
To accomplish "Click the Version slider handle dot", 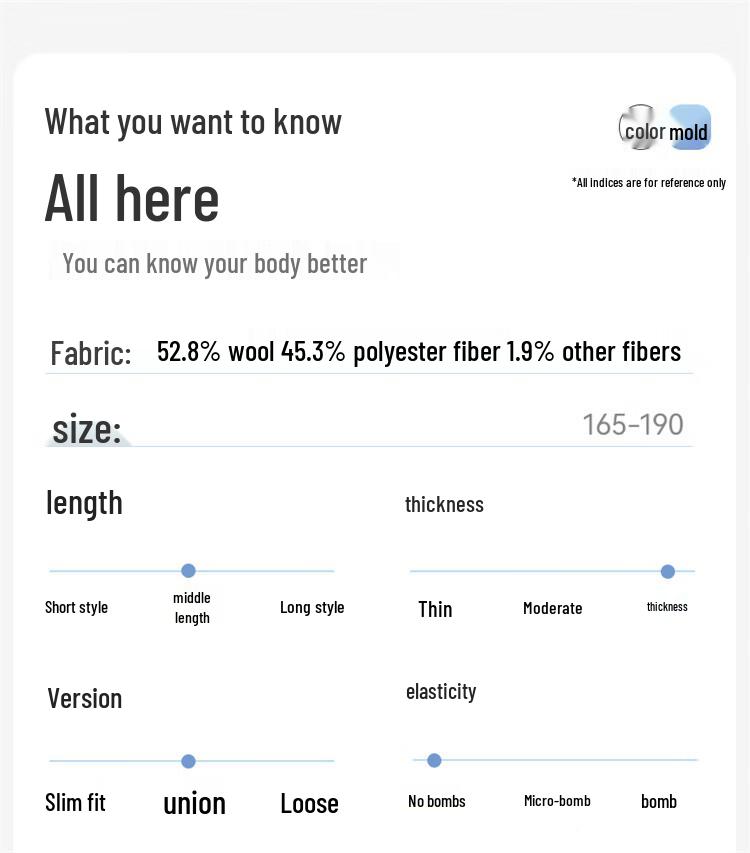I will (188, 762).
